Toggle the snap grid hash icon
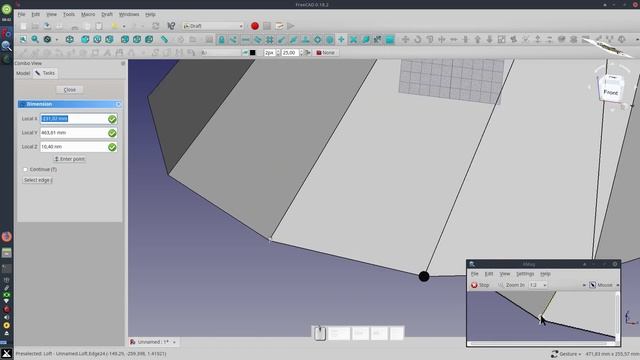The width and height of the screenshot is (640, 360). coord(269,40)
